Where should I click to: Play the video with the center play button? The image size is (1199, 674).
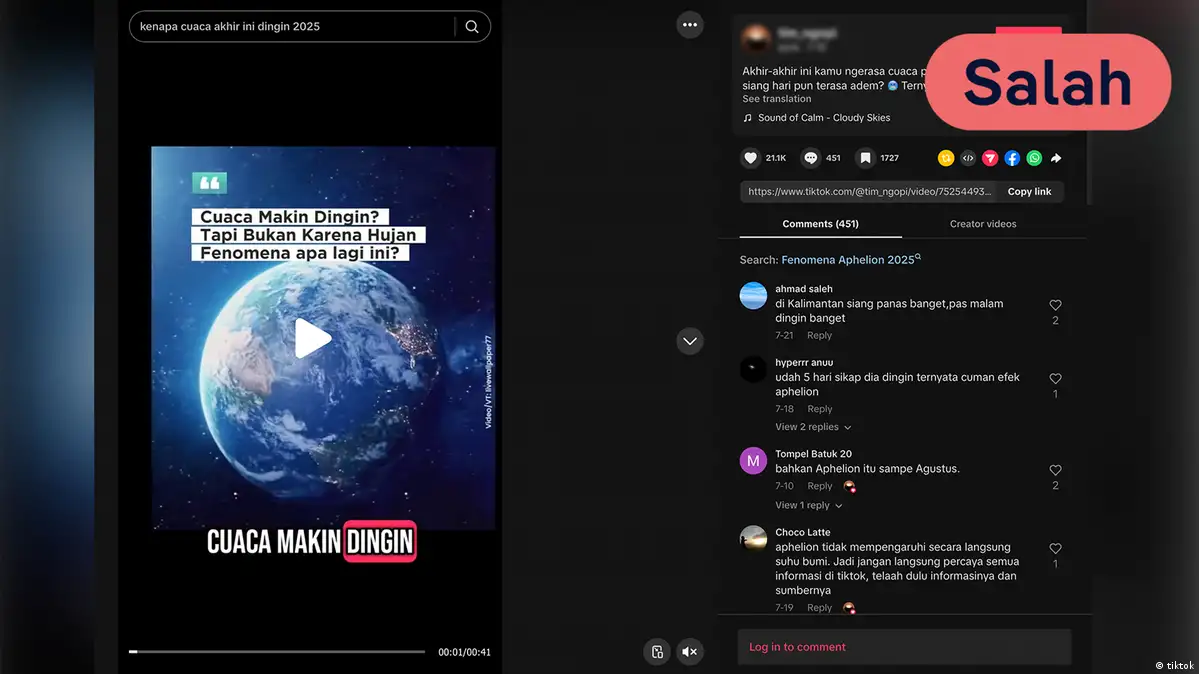click(312, 339)
